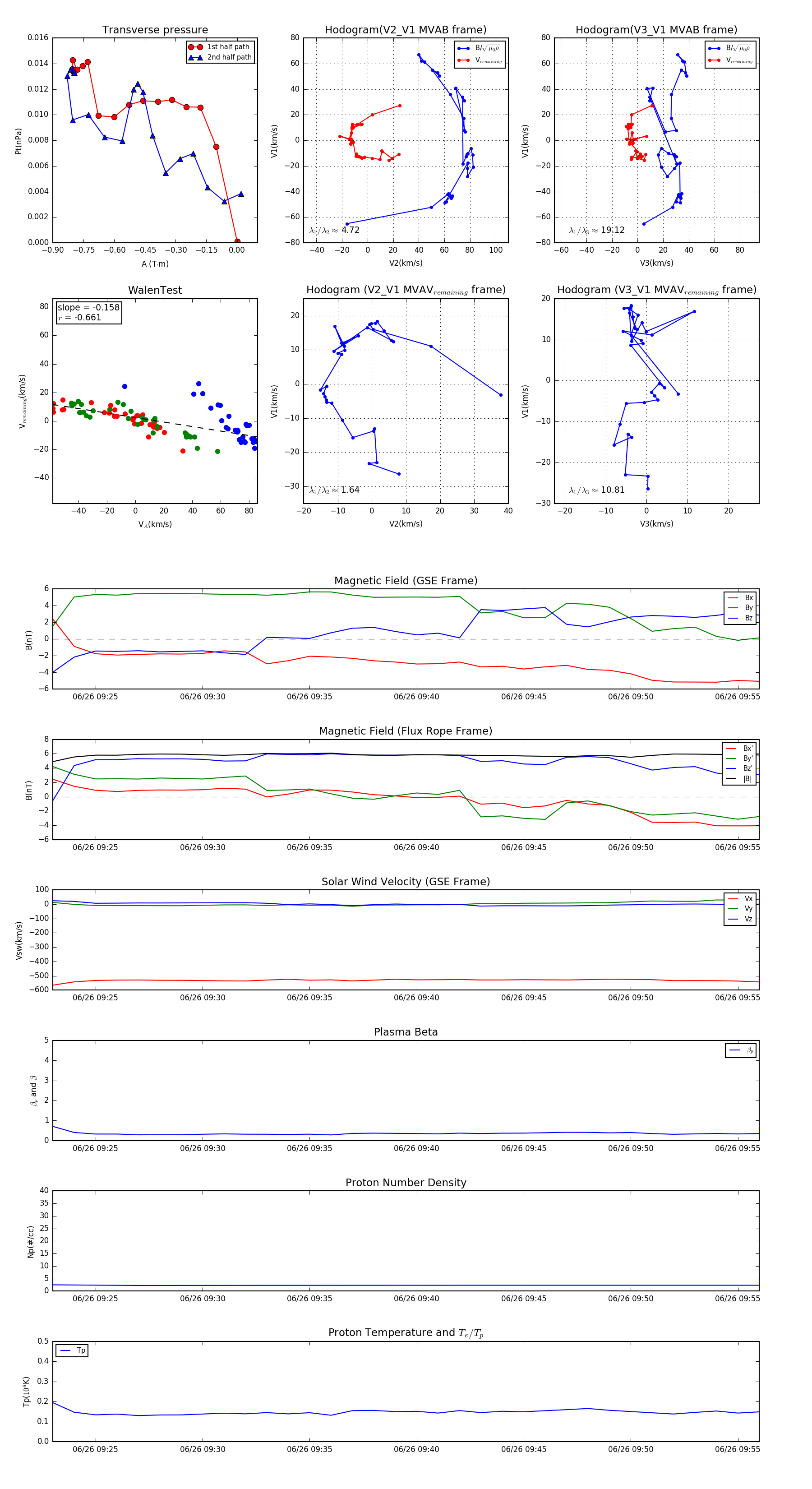Click the "Hodogram(V3_V1 MVAB frame)" title
This screenshot has width=812, height=1489.
[x=656, y=30]
